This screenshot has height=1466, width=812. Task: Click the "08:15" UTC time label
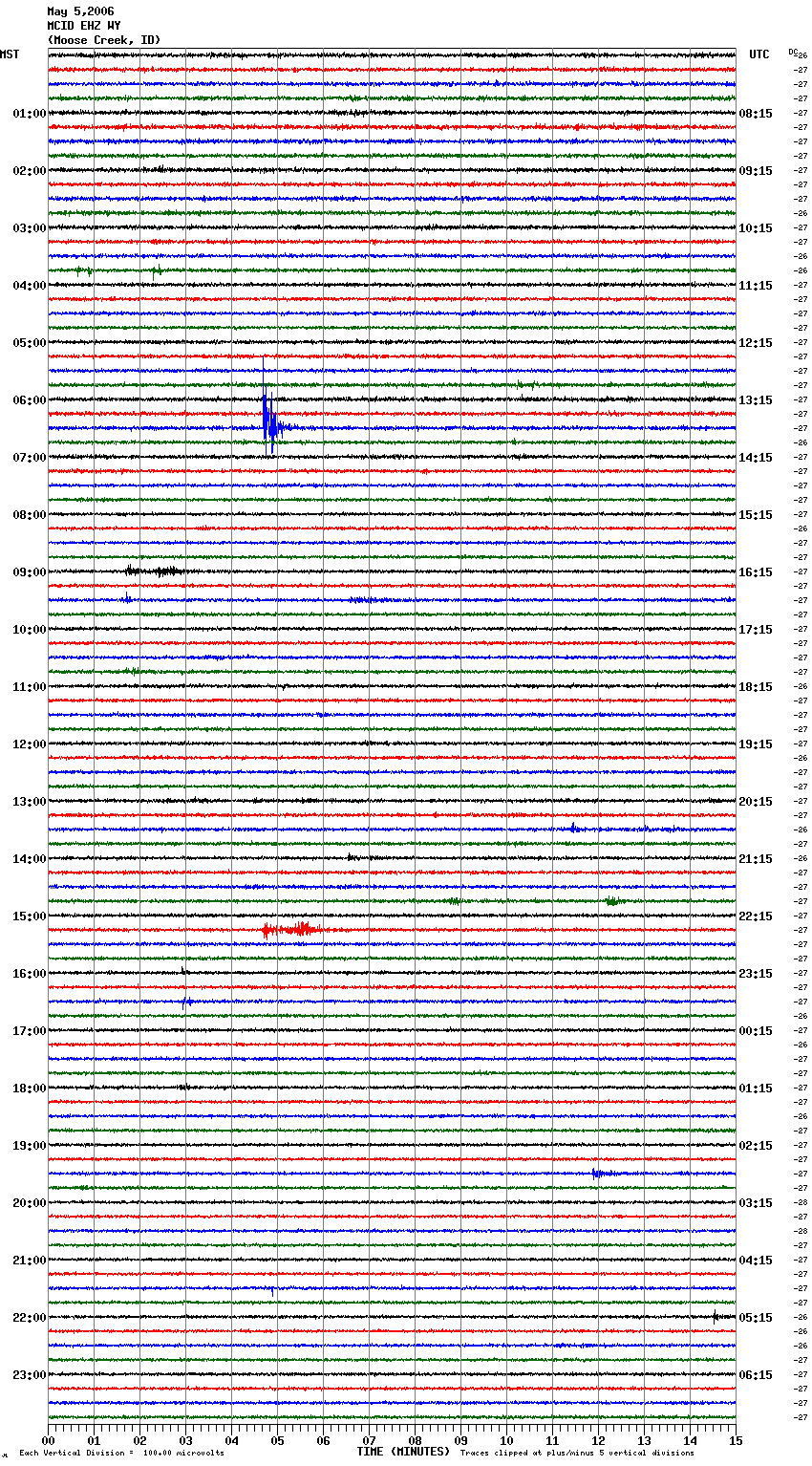click(x=756, y=114)
